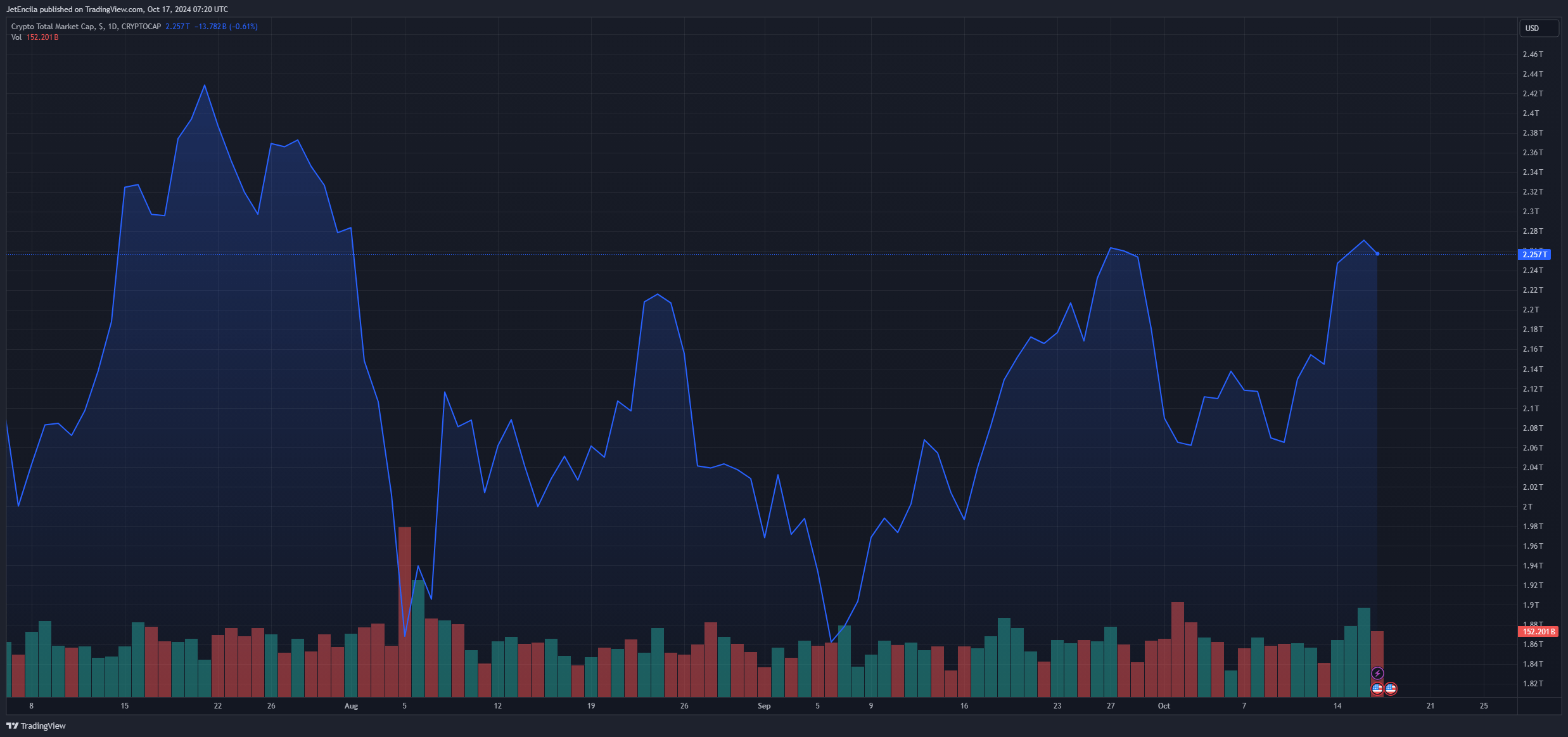The height and width of the screenshot is (737, 1568).
Task: Click the Vol indicator label
Action: click(x=16, y=37)
